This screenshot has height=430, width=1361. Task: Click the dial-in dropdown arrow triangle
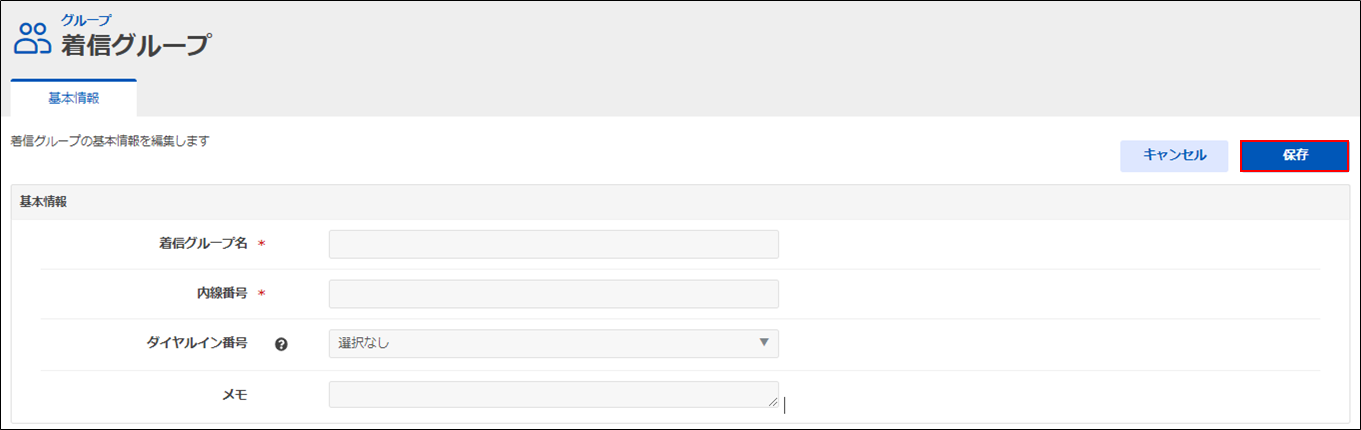click(764, 343)
